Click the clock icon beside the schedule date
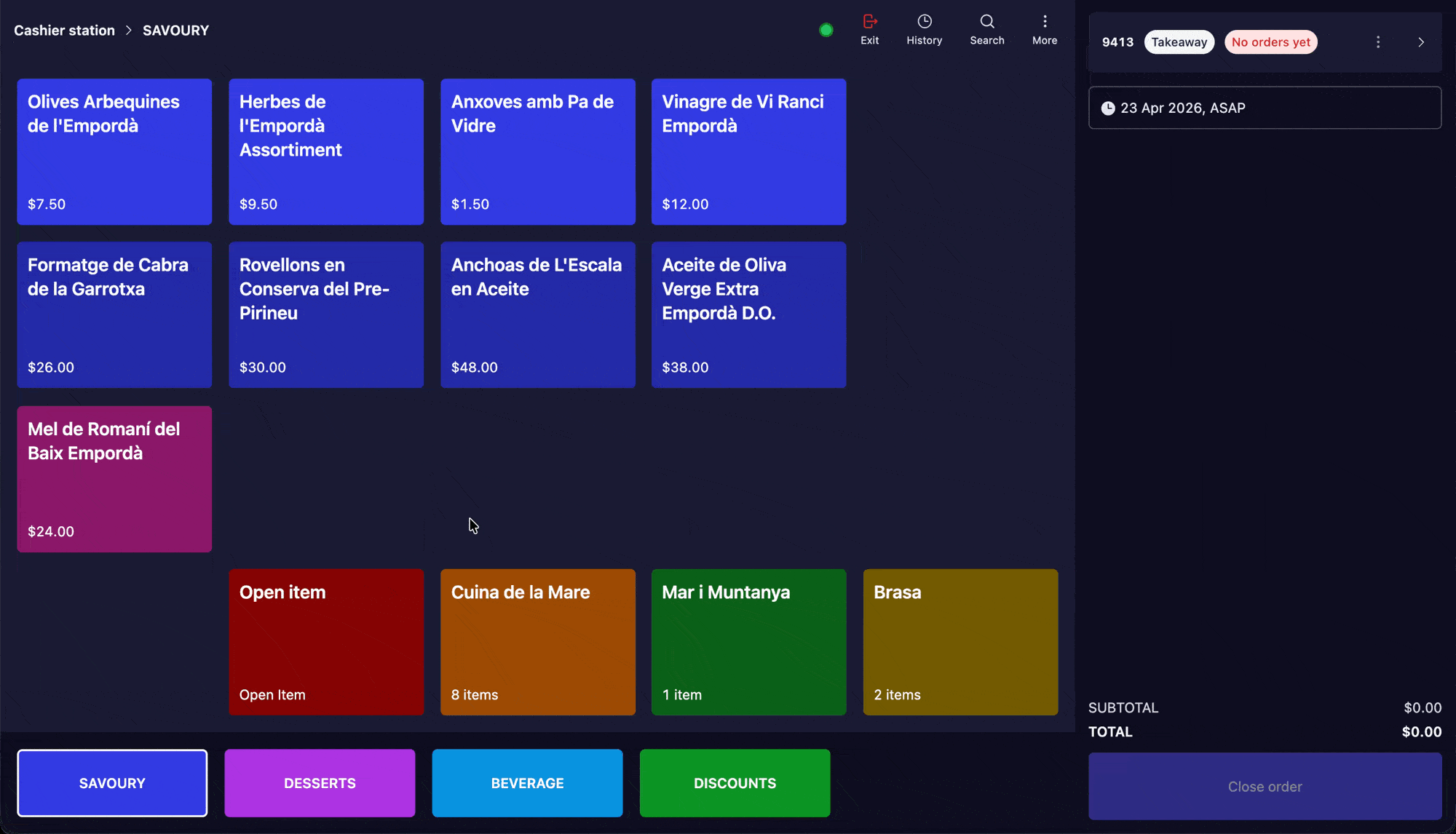This screenshot has height=834, width=1456. click(x=1108, y=108)
